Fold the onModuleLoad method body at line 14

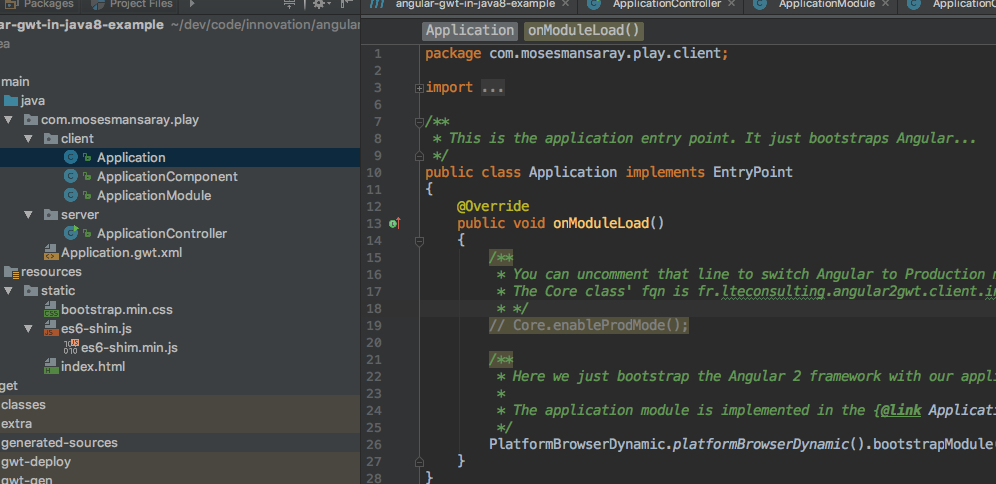click(419, 240)
